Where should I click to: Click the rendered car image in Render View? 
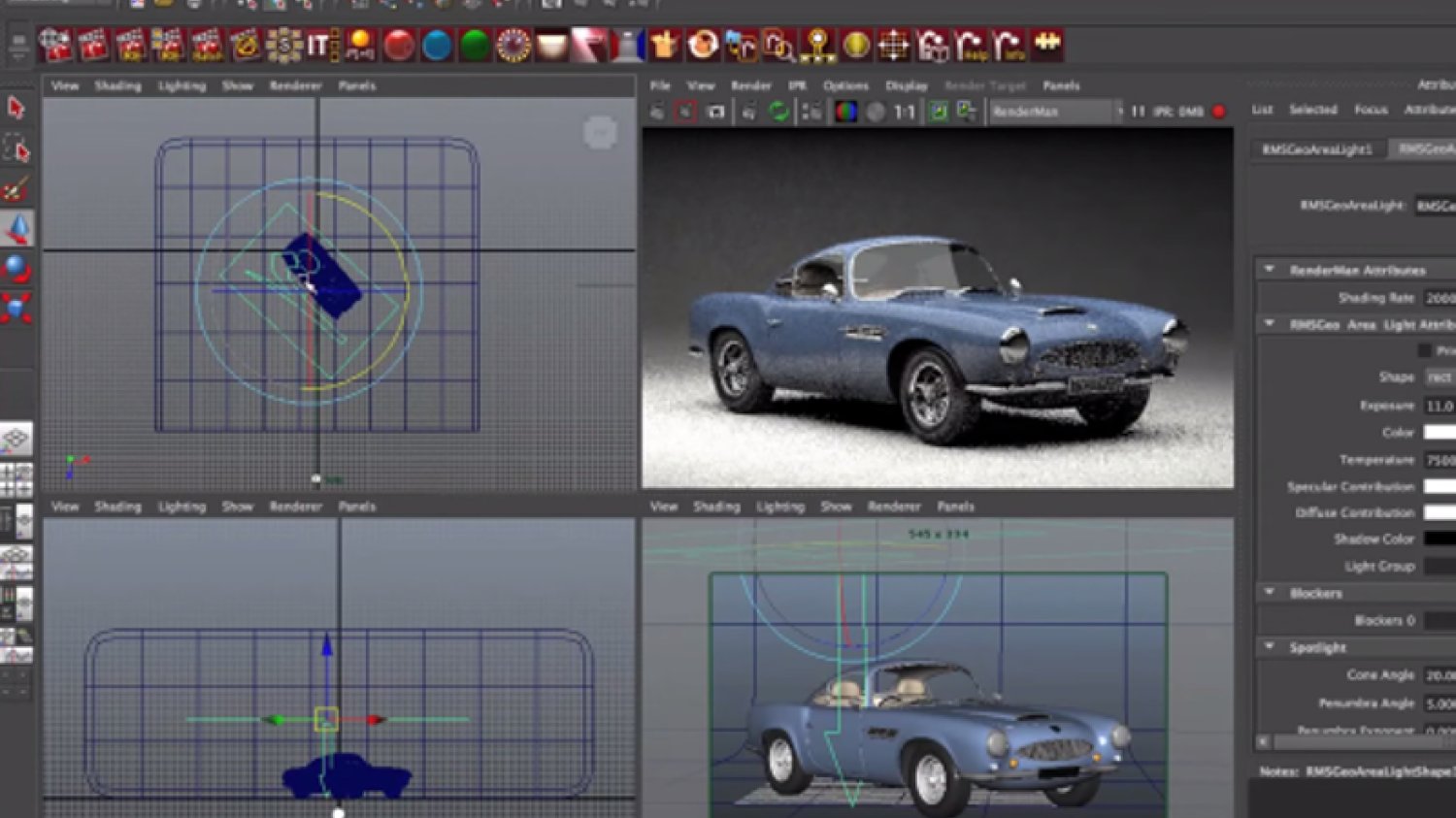tap(938, 308)
